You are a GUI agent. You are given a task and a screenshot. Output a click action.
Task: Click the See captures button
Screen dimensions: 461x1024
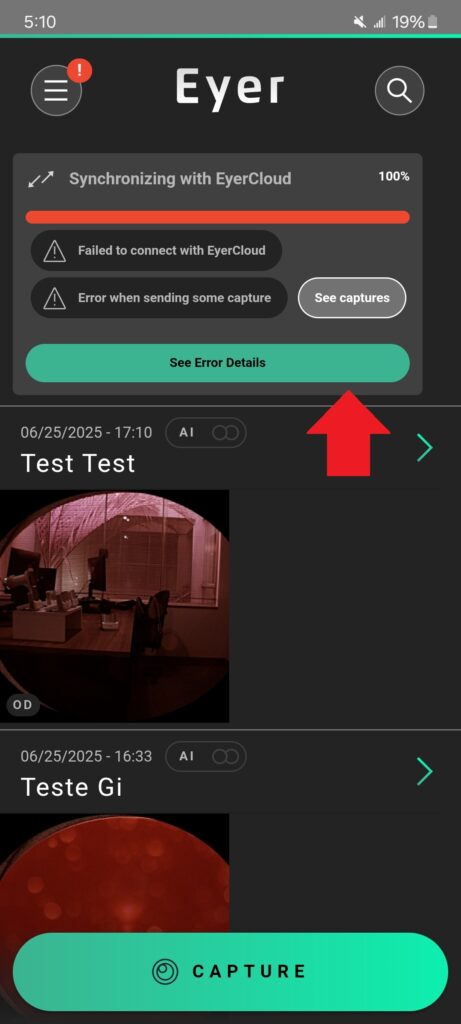point(352,298)
